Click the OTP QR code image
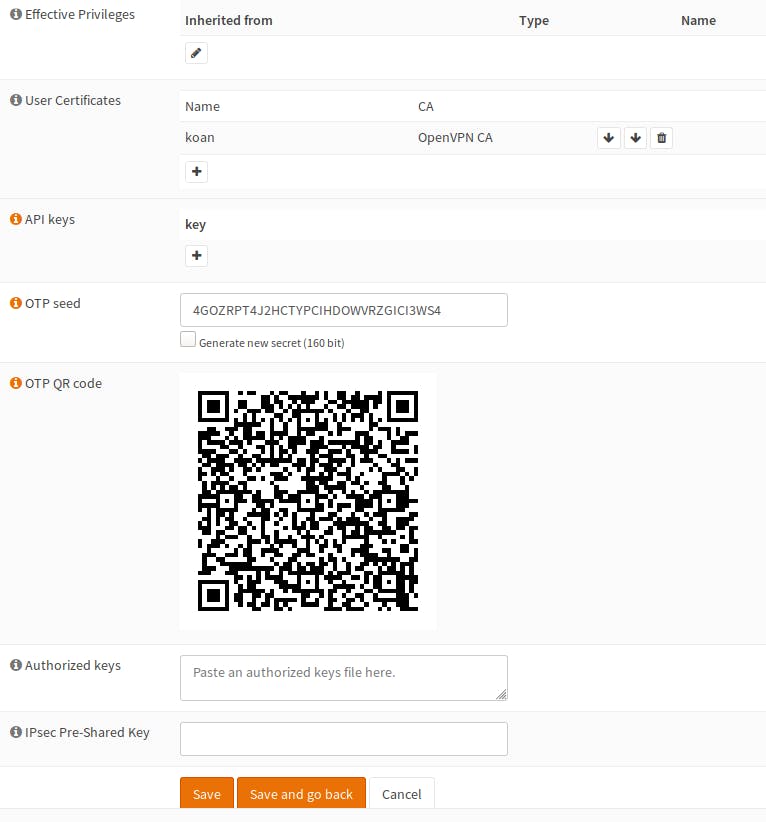This screenshot has width=766, height=822. tap(308, 501)
